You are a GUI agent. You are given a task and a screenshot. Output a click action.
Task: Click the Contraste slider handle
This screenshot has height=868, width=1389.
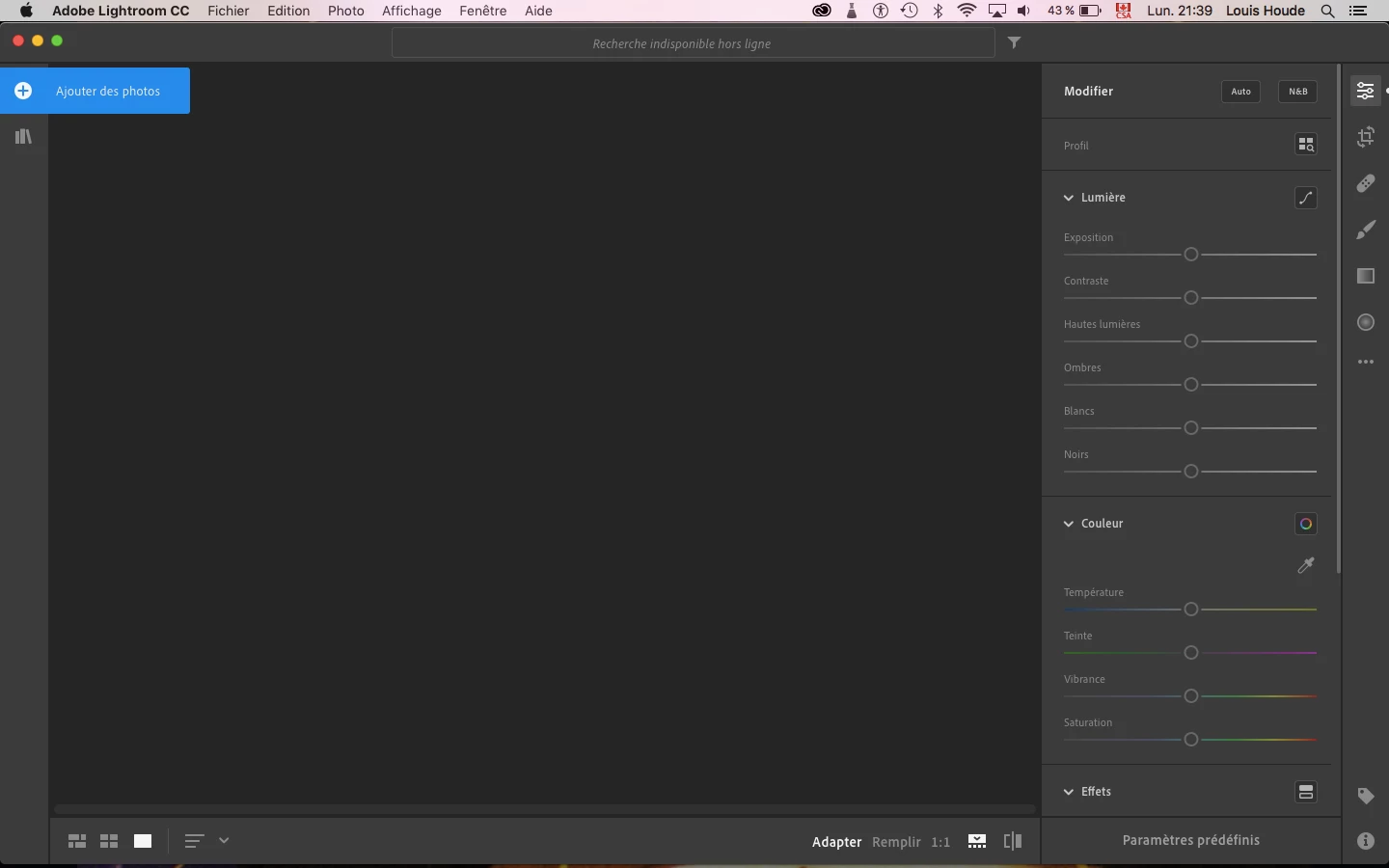tap(1191, 298)
